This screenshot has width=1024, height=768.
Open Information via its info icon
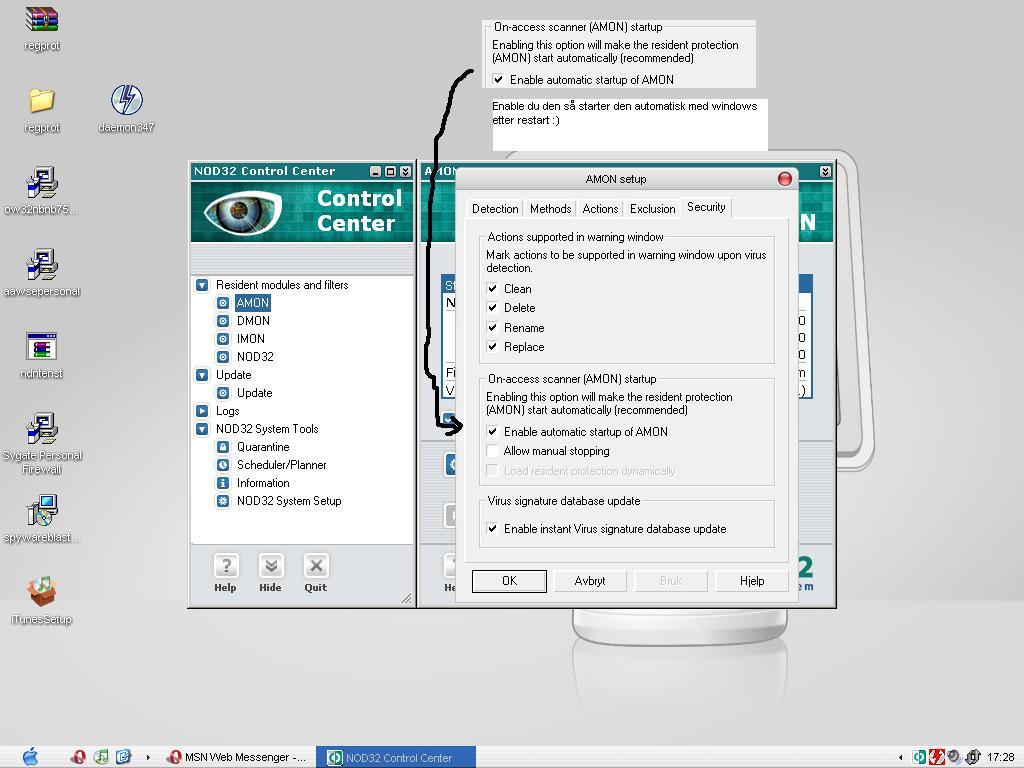[x=223, y=483]
